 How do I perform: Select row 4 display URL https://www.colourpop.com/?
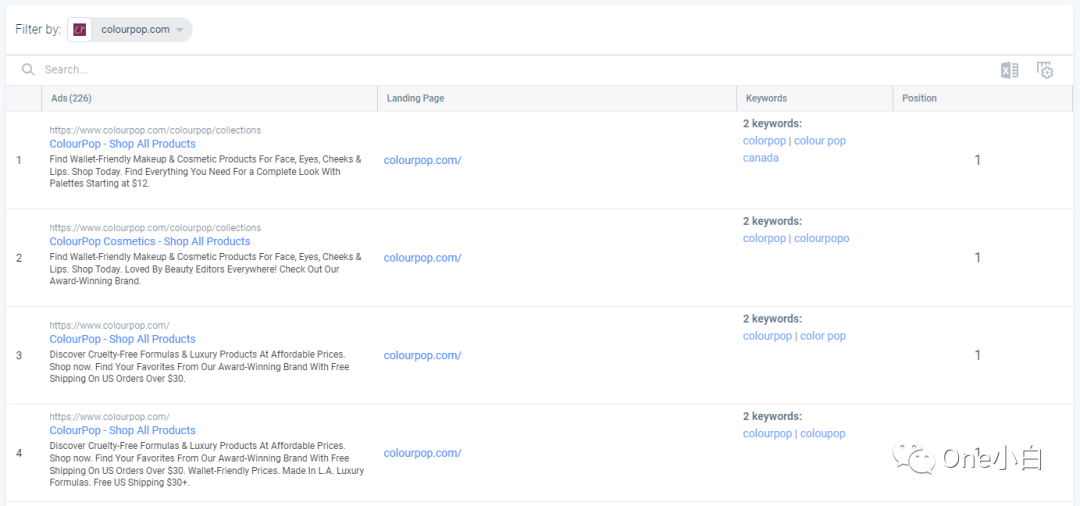coord(110,417)
